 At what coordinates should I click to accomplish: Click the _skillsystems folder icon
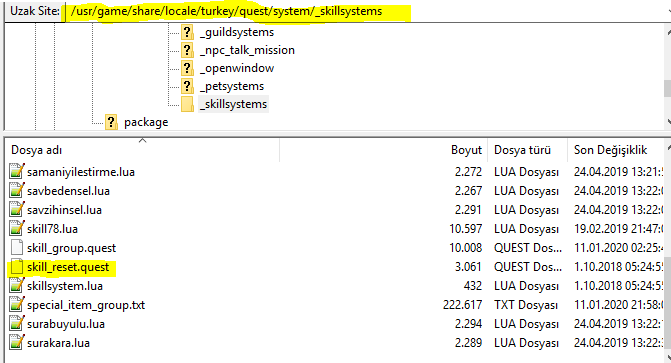(x=187, y=104)
